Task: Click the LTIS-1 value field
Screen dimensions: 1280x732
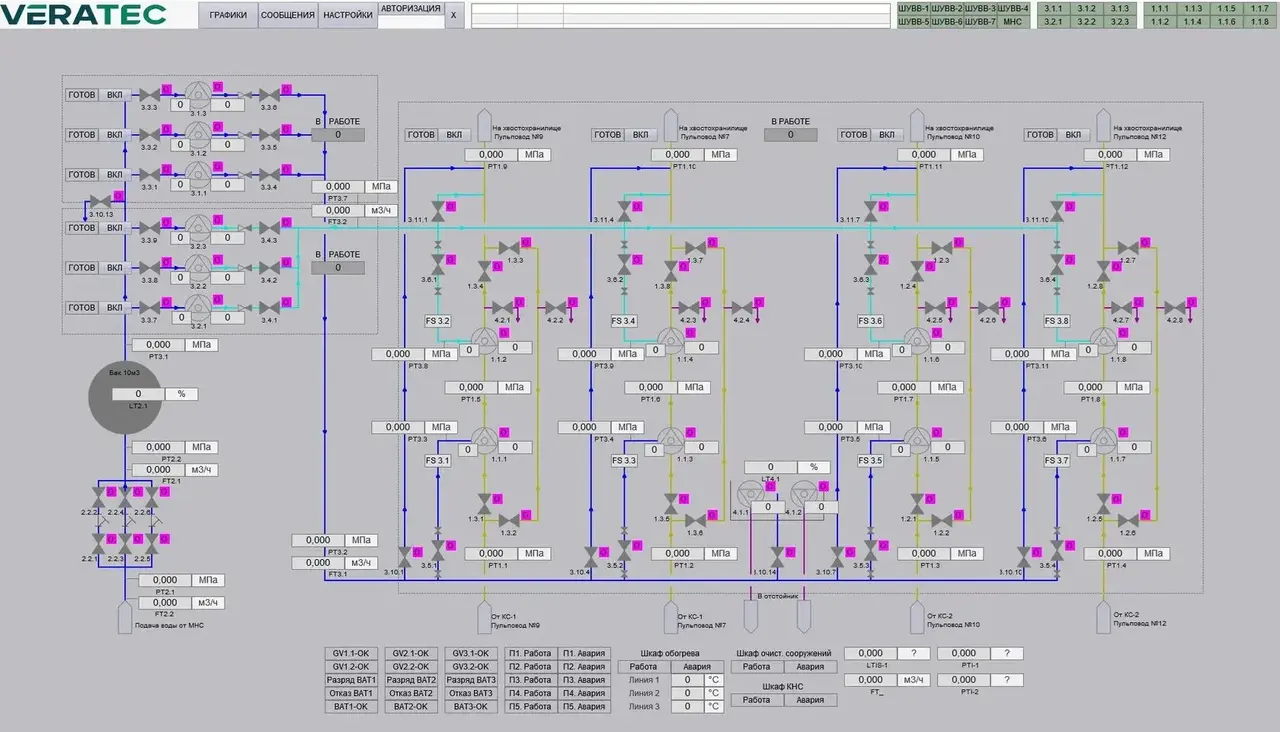Action: (870, 653)
